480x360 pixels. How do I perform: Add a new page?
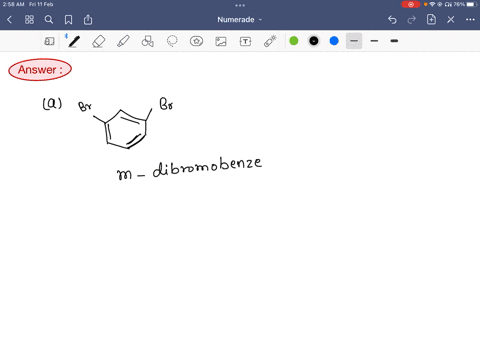point(431,20)
